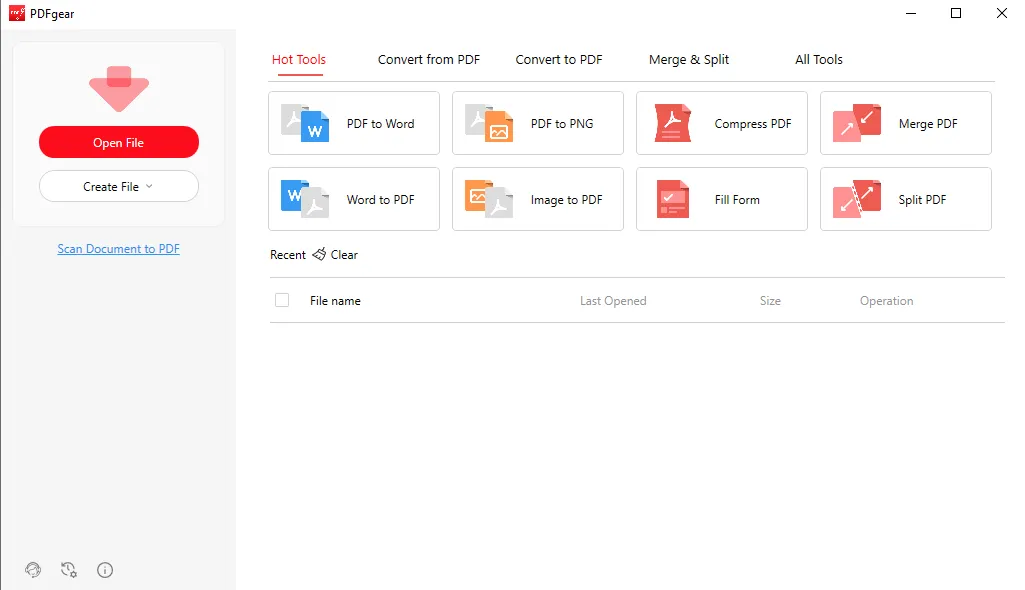Click the Operation column header
This screenshot has width=1025, height=590.
(x=886, y=301)
